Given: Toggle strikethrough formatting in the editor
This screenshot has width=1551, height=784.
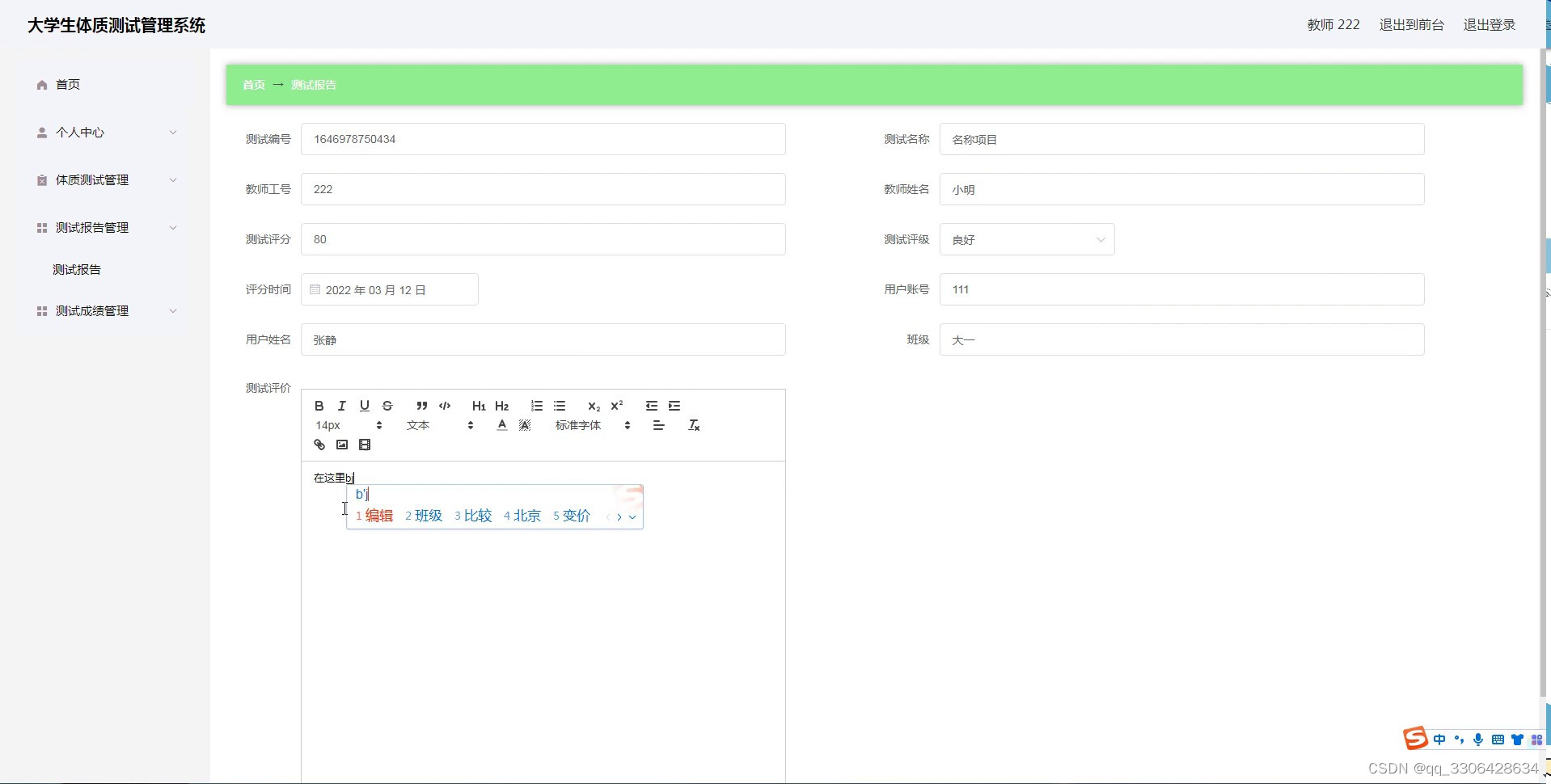Looking at the screenshot, I should 387,406.
